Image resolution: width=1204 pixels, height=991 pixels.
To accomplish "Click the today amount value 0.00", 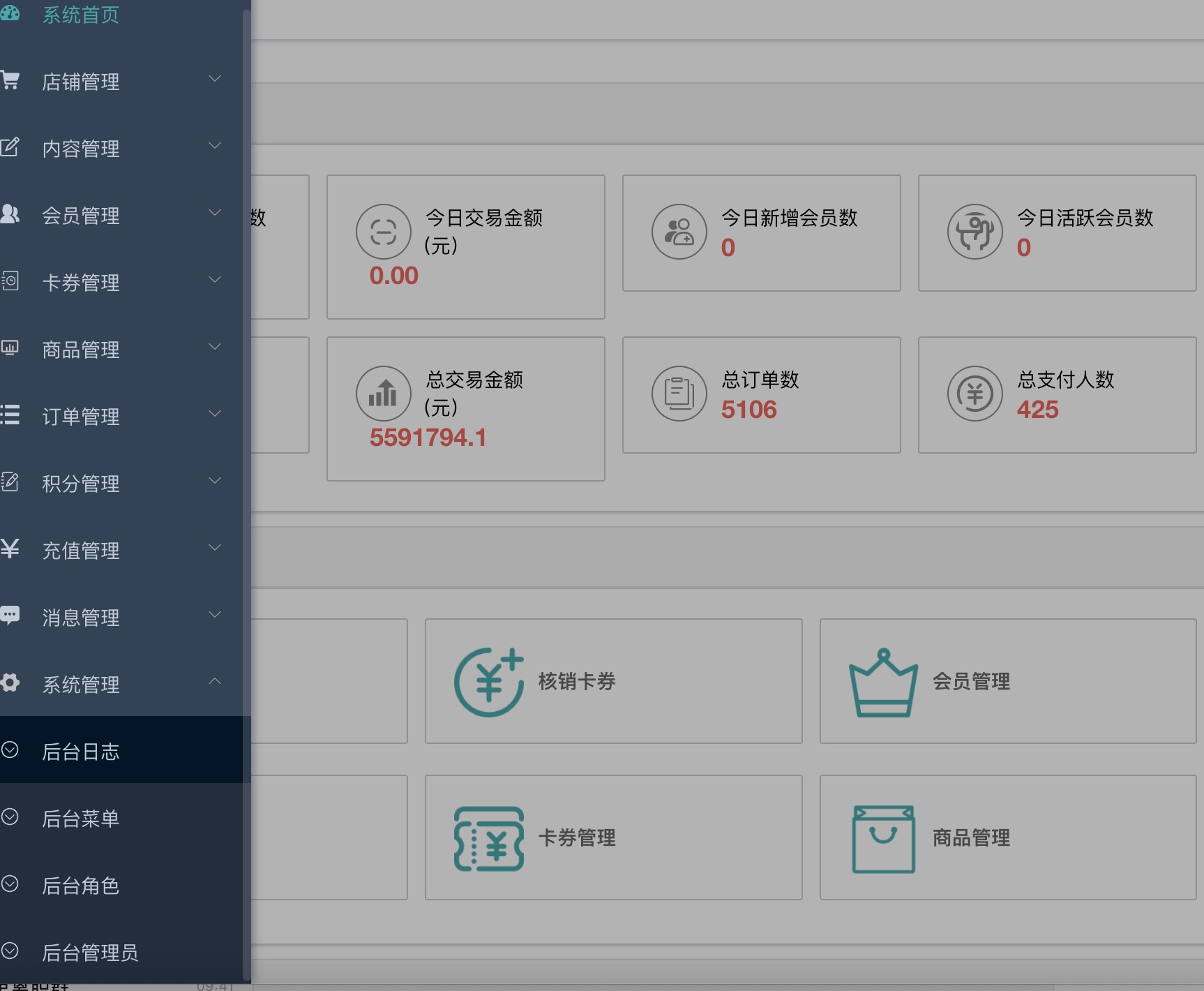I will tap(394, 276).
